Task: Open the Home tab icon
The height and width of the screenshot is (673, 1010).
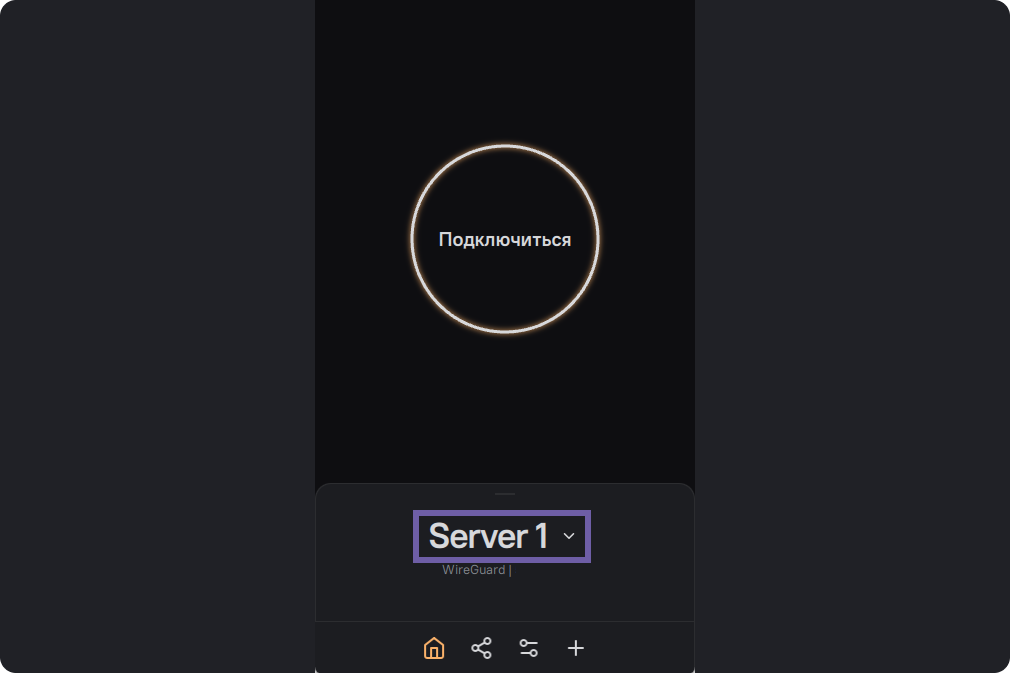Action: pos(434,648)
